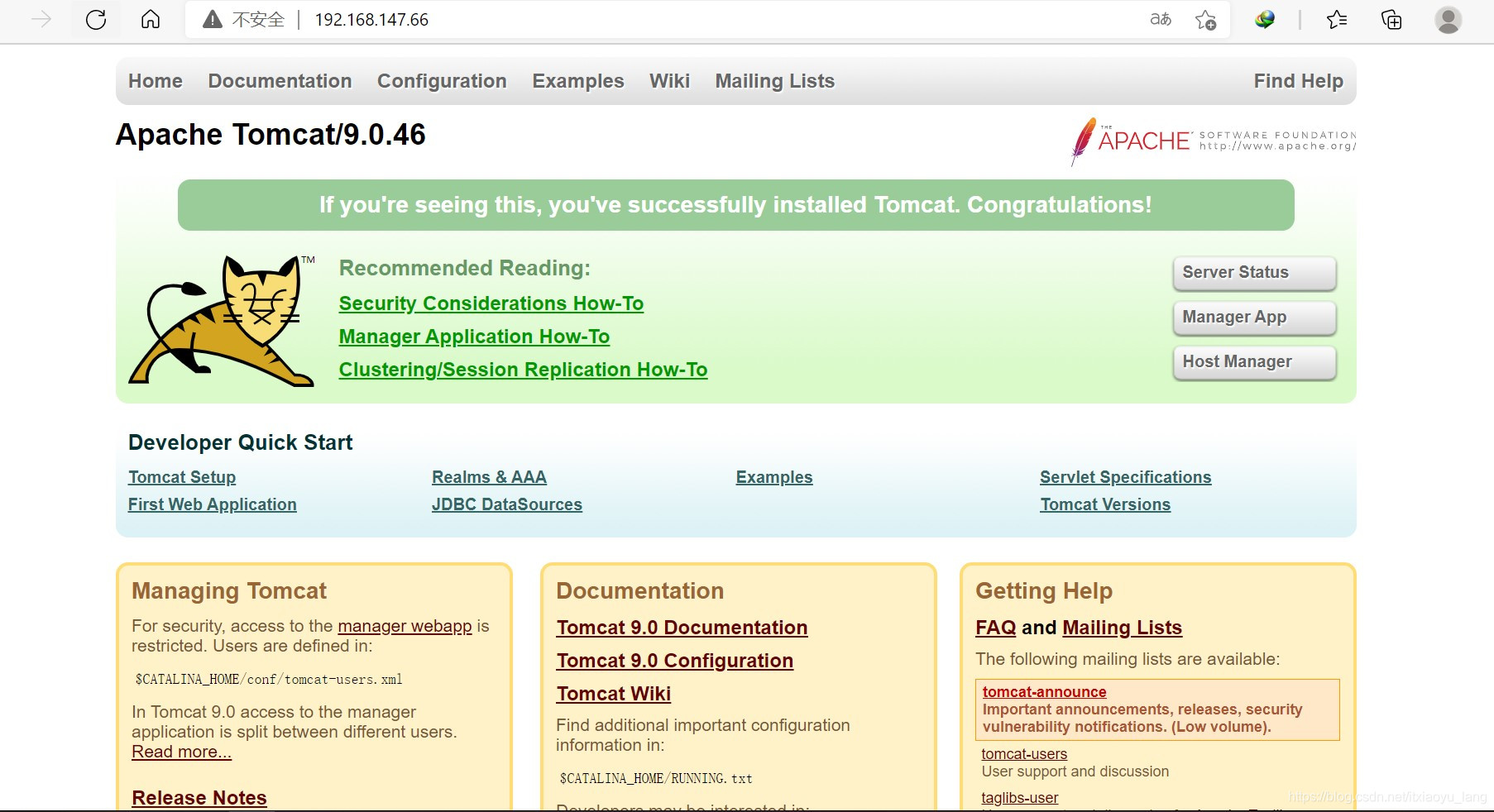Open Tomcat 9.0 Configuration link
The image size is (1494, 812).
coord(674,661)
